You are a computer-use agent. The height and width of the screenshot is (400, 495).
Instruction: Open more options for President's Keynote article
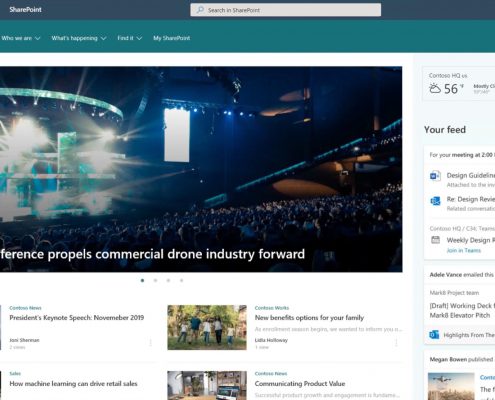click(x=150, y=342)
